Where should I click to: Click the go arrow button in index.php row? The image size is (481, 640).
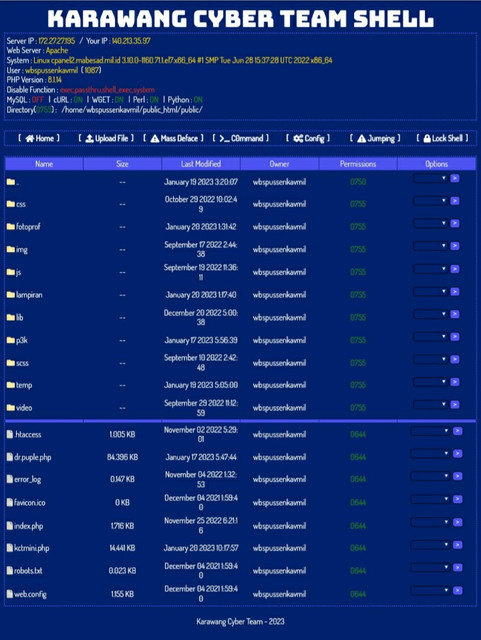pos(458,522)
